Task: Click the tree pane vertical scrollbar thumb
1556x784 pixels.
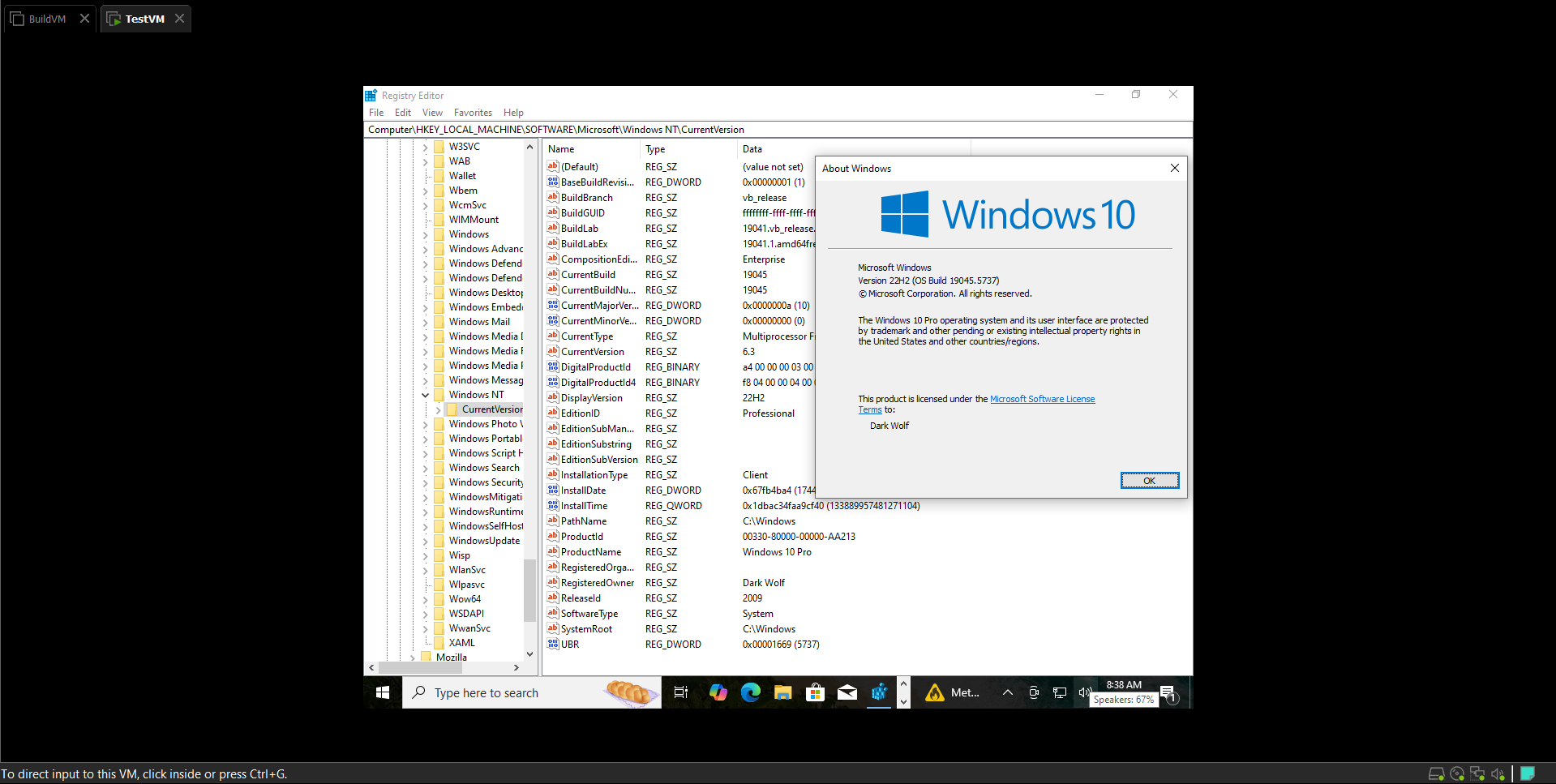Action: pos(529,590)
